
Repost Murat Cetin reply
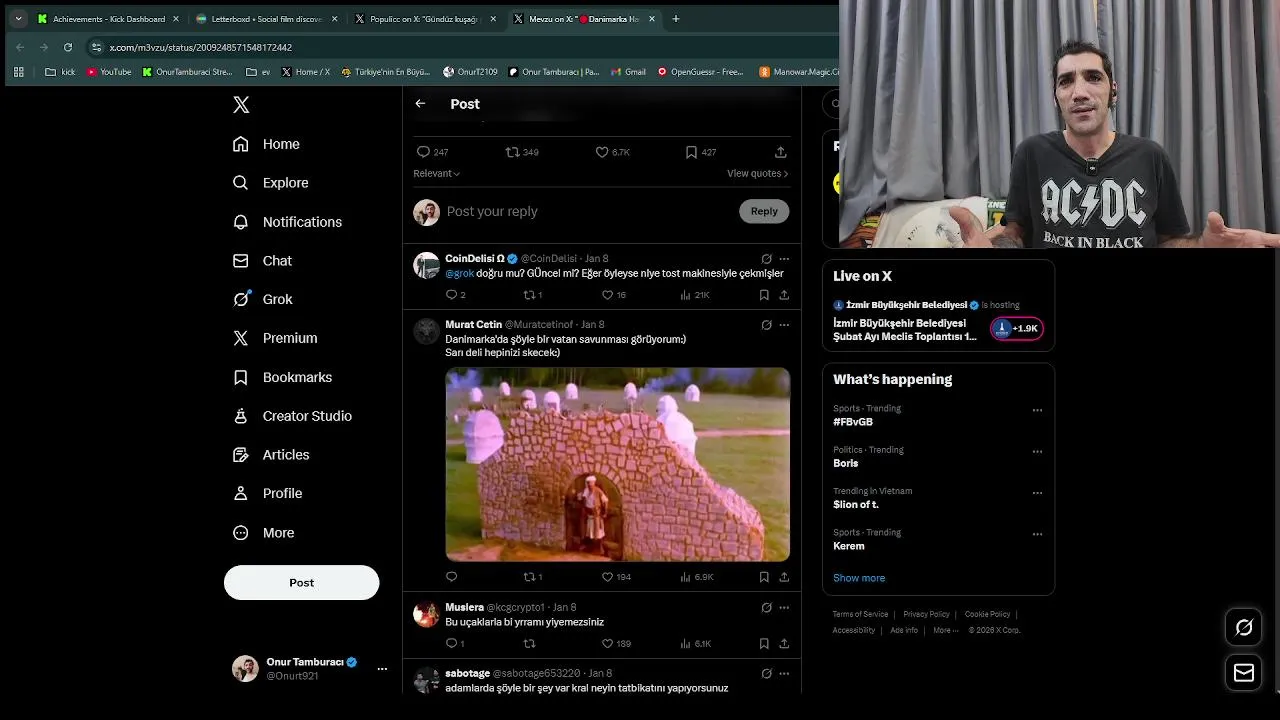(529, 577)
